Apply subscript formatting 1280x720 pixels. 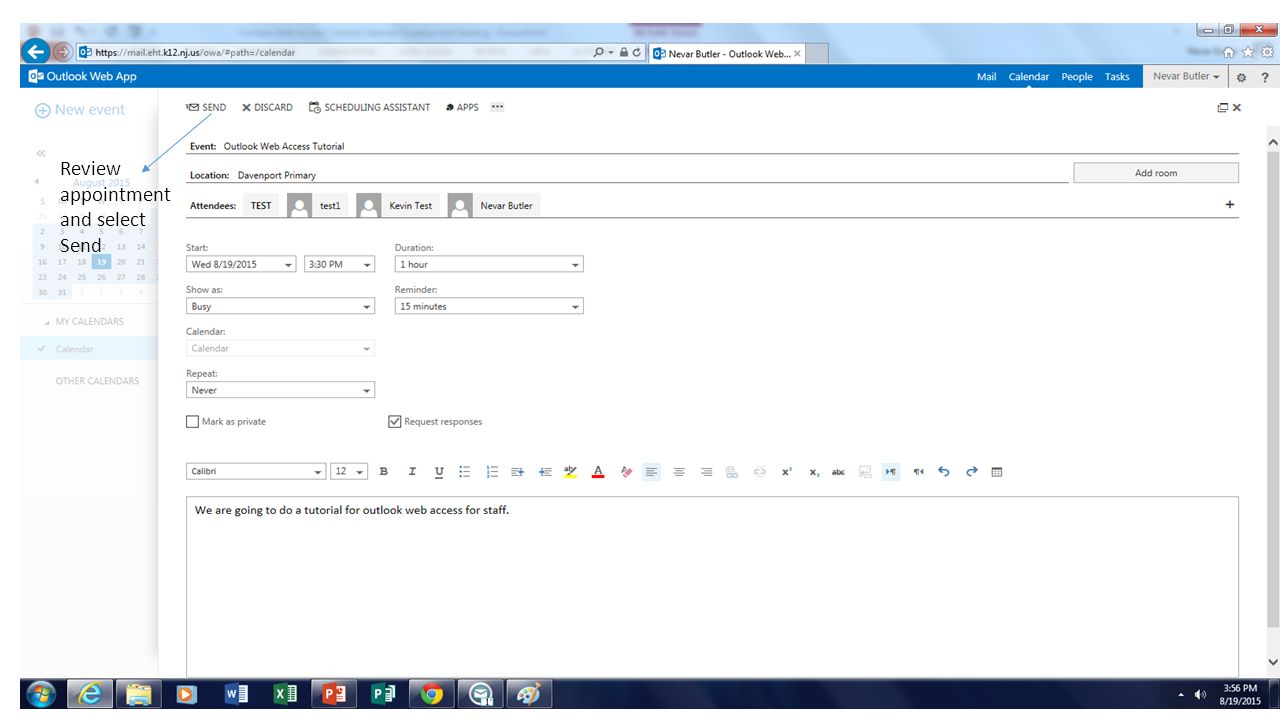[814, 472]
